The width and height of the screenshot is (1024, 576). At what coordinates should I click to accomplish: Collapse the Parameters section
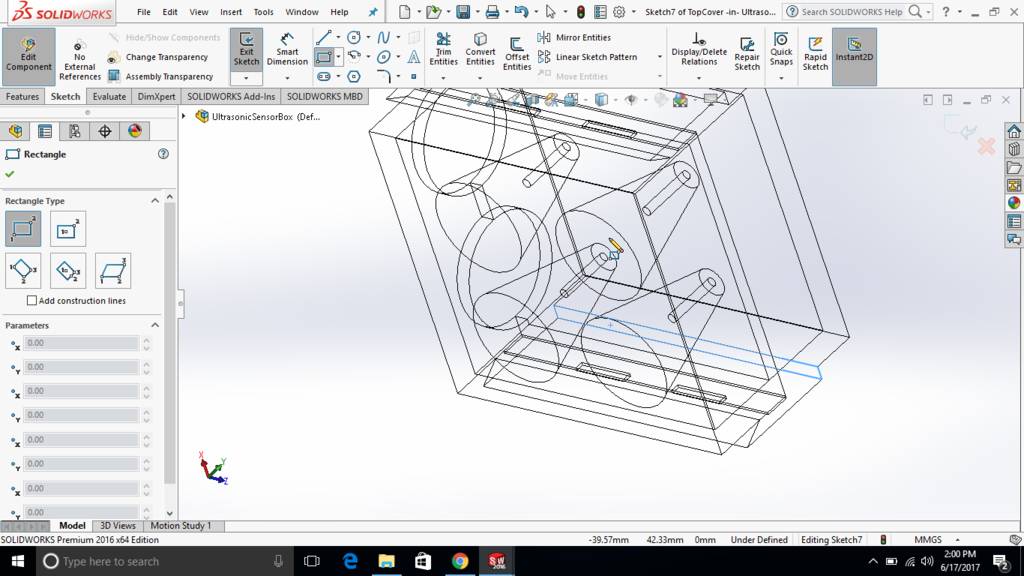point(155,325)
